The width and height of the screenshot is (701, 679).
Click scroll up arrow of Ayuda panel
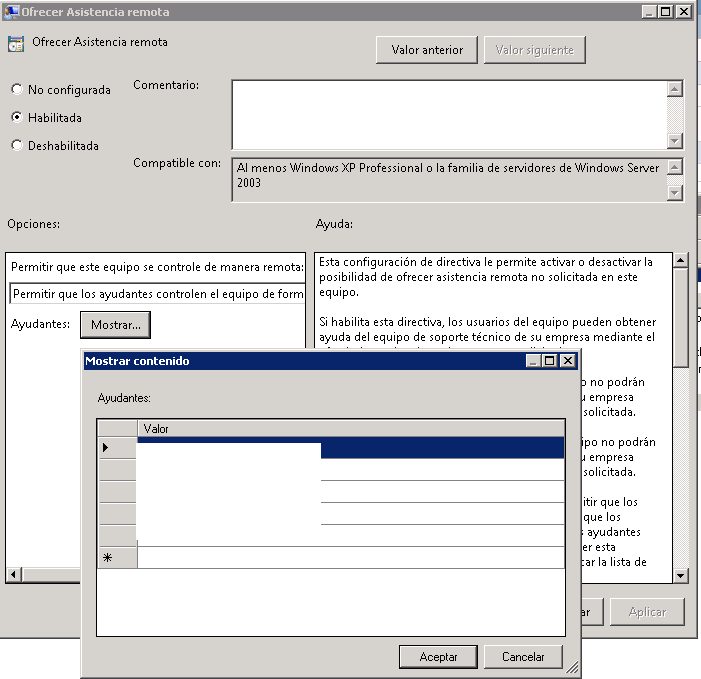coord(680,261)
